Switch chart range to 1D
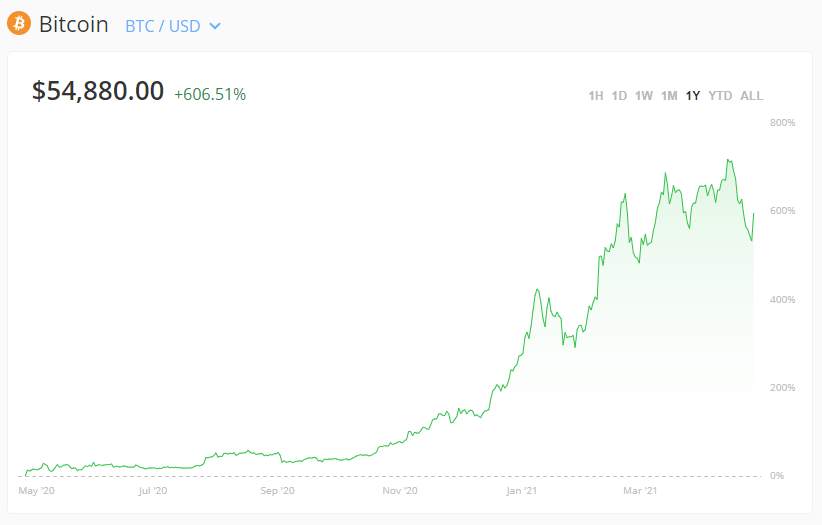The width and height of the screenshot is (822, 525). click(x=619, y=95)
